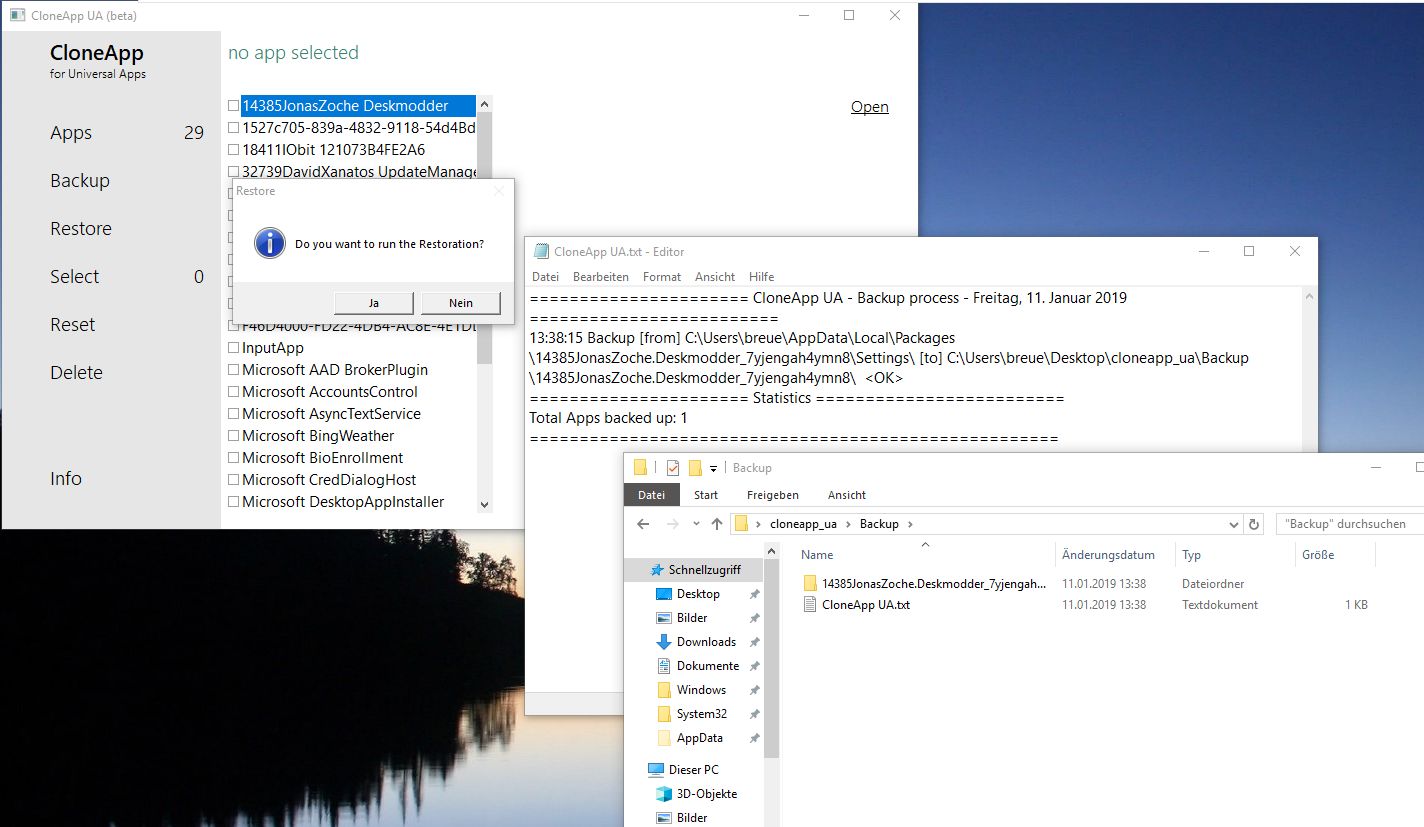Open 3D-Objekte under Dieser PC
The image size is (1424, 827).
[707, 794]
